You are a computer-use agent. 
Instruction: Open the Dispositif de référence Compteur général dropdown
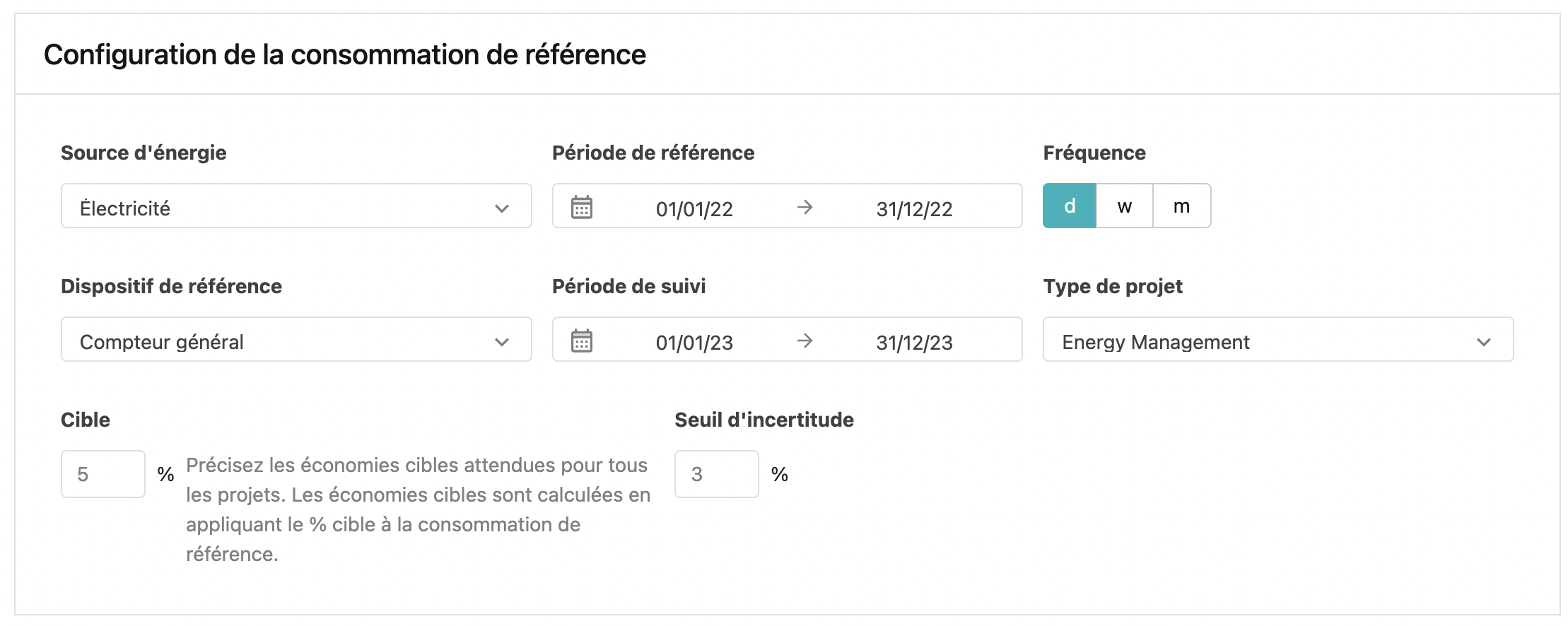pos(296,339)
